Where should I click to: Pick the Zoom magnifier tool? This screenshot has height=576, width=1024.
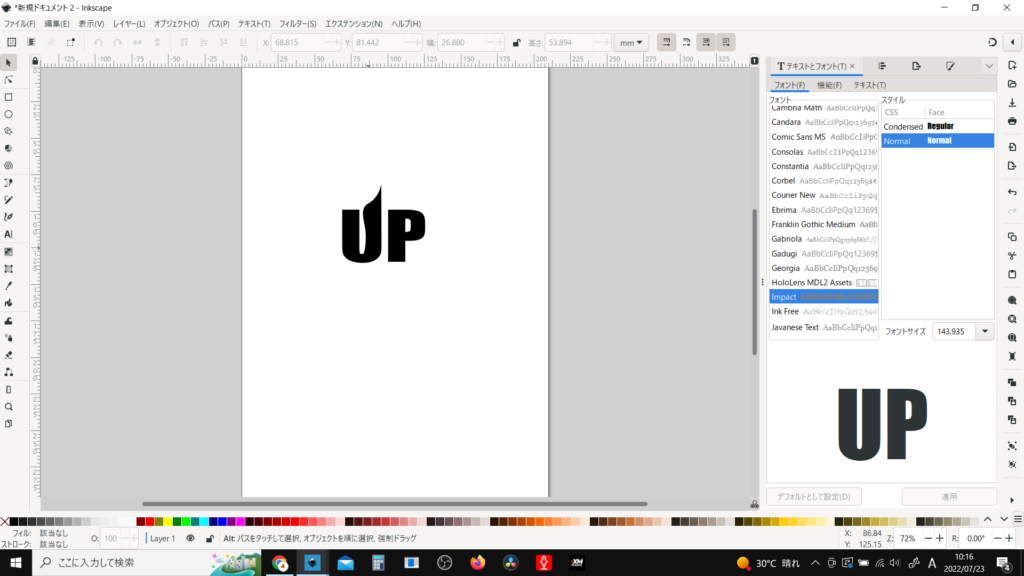tap(9, 407)
